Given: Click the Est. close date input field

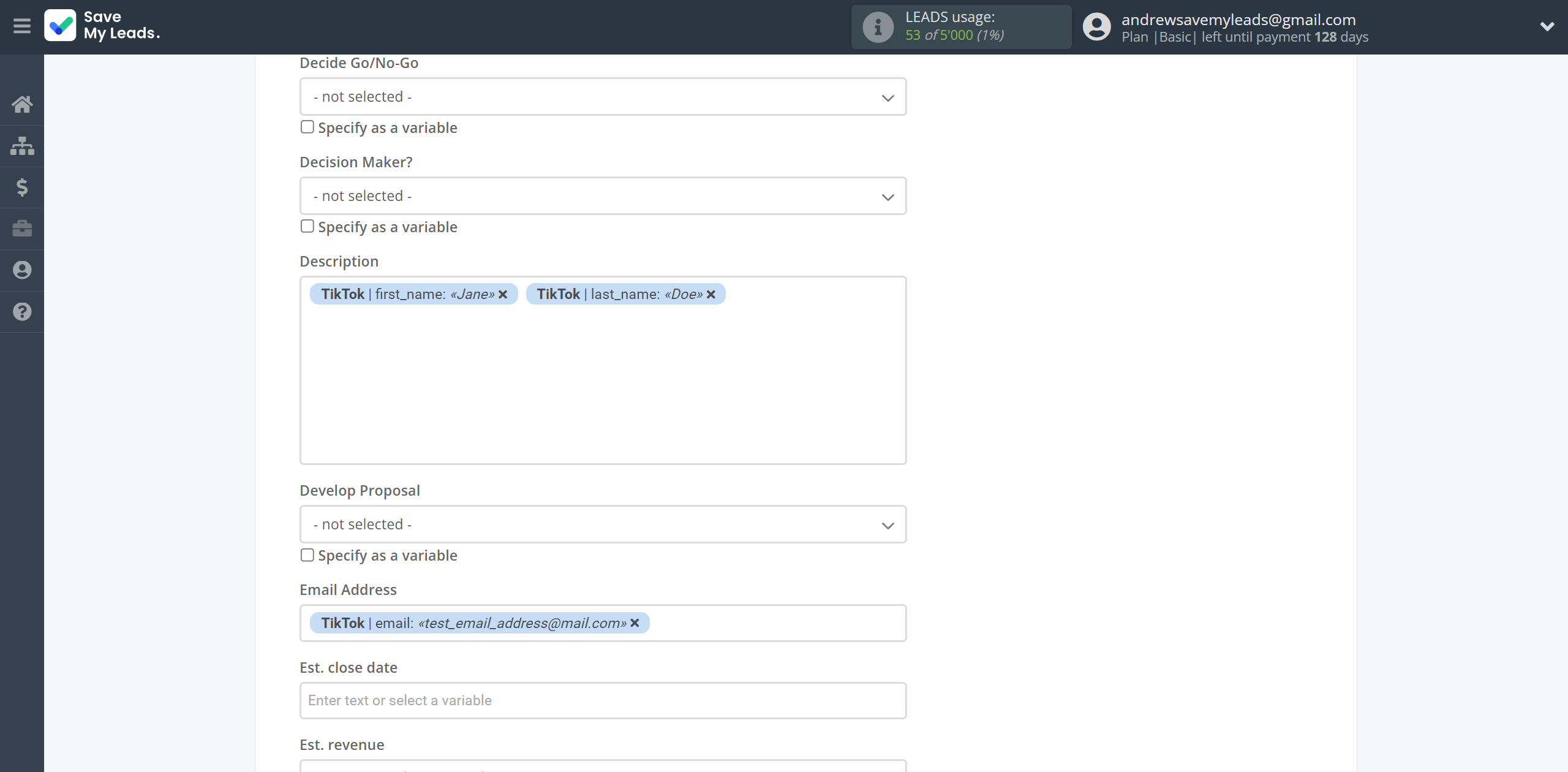Looking at the screenshot, I should point(602,700).
